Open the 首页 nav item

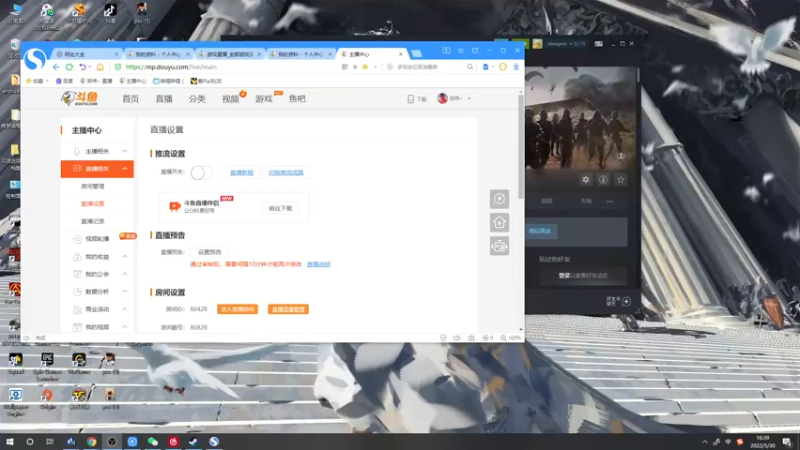click(130, 98)
